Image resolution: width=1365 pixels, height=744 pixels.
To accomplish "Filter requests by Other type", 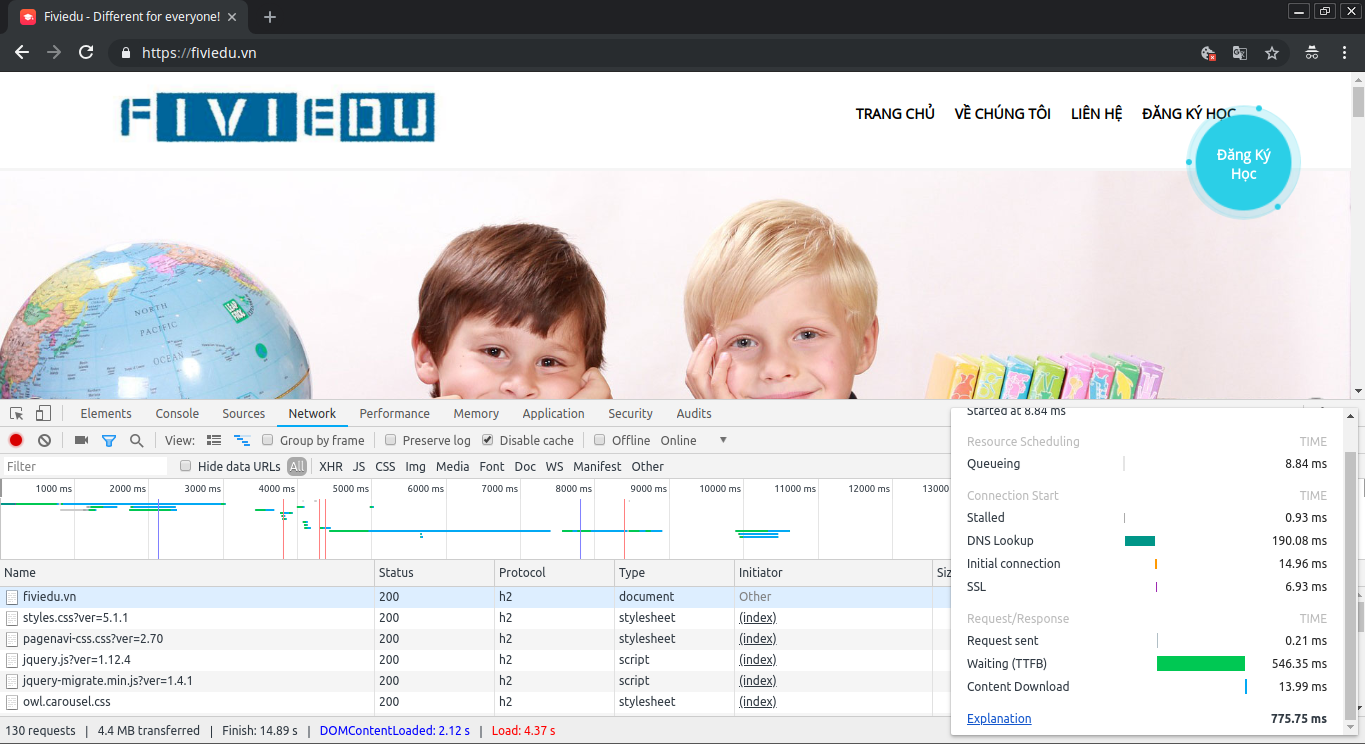I will (648, 467).
